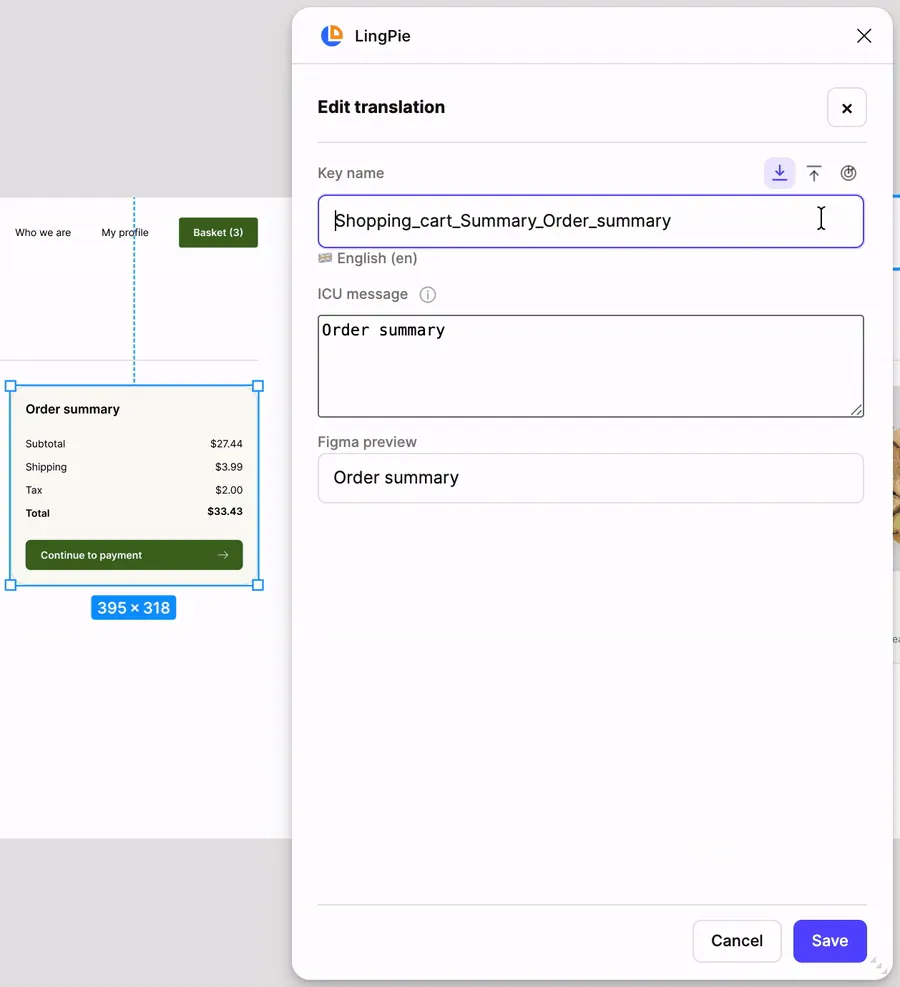Click the download icon beside Key name
This screenshot has width=900, height=987.
pyautogui.click(x=779, y=173)
